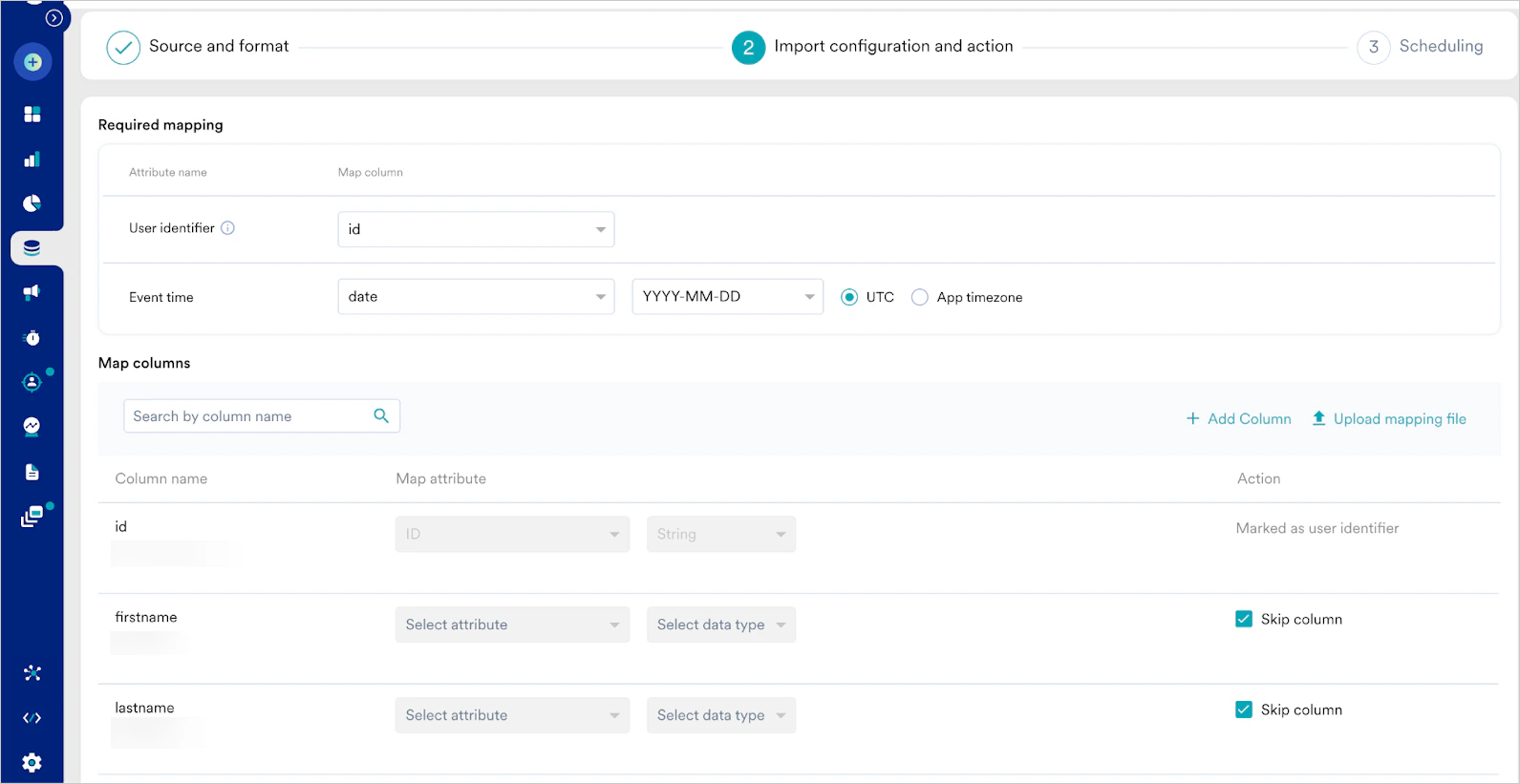Image resolution: width=1520 pixels, height=784 pixels.
Task: Open the ID attribute dropdown
Action: (512, 534)
